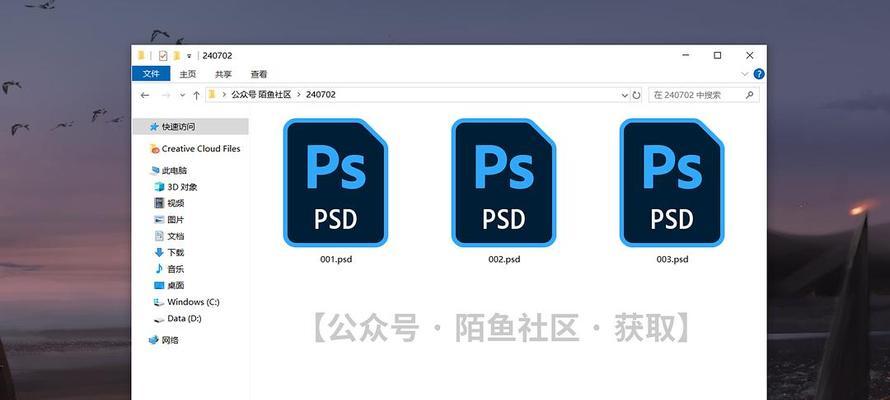
Task: Select the 001.psd Photoshop file icon
Action: click(x=335, y=183)
